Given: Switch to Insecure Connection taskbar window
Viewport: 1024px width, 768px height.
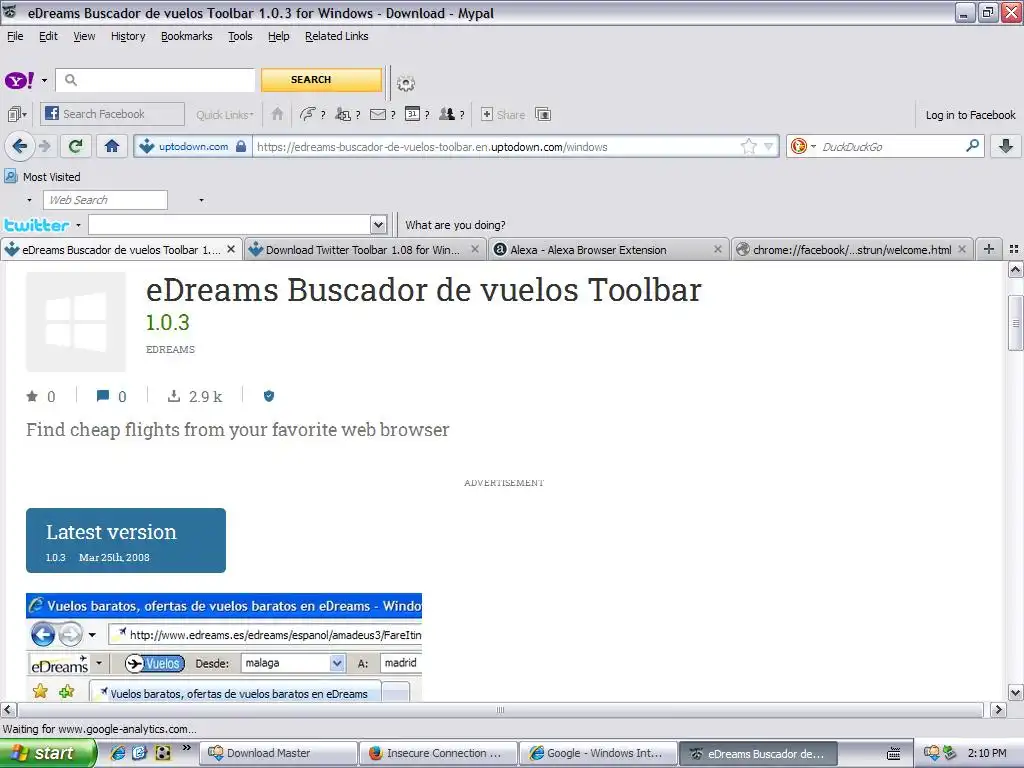Looking at the screenshot, I should [439, 753].
